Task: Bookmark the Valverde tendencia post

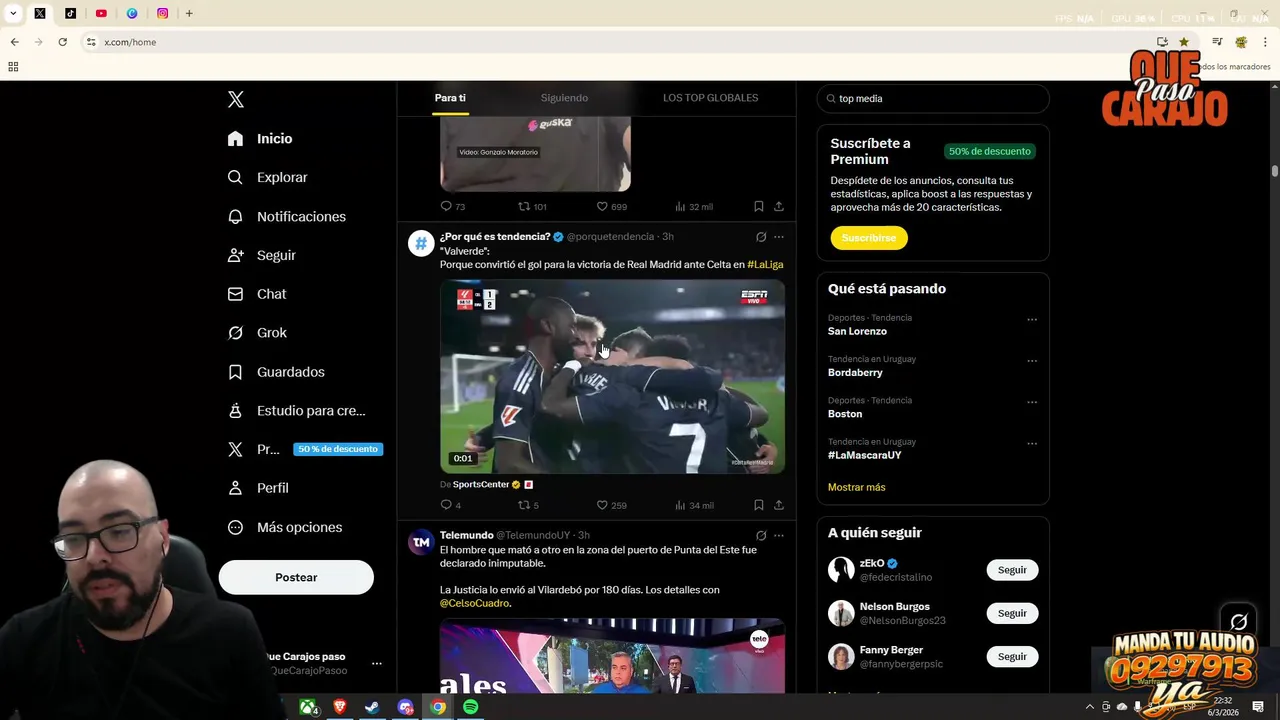Action: [759, 505]
